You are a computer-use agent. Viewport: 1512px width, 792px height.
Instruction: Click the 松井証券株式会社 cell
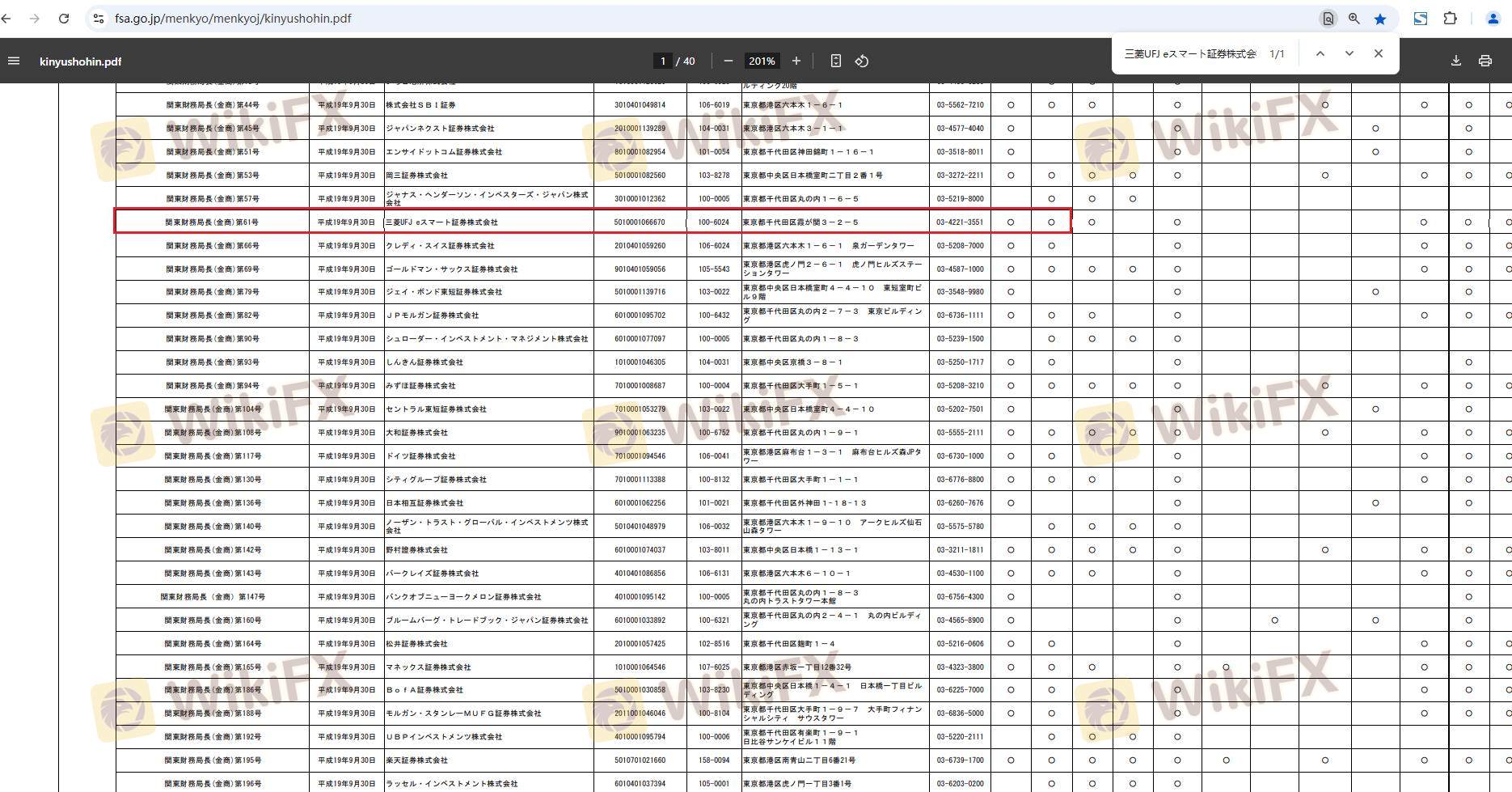click(416, 644)
